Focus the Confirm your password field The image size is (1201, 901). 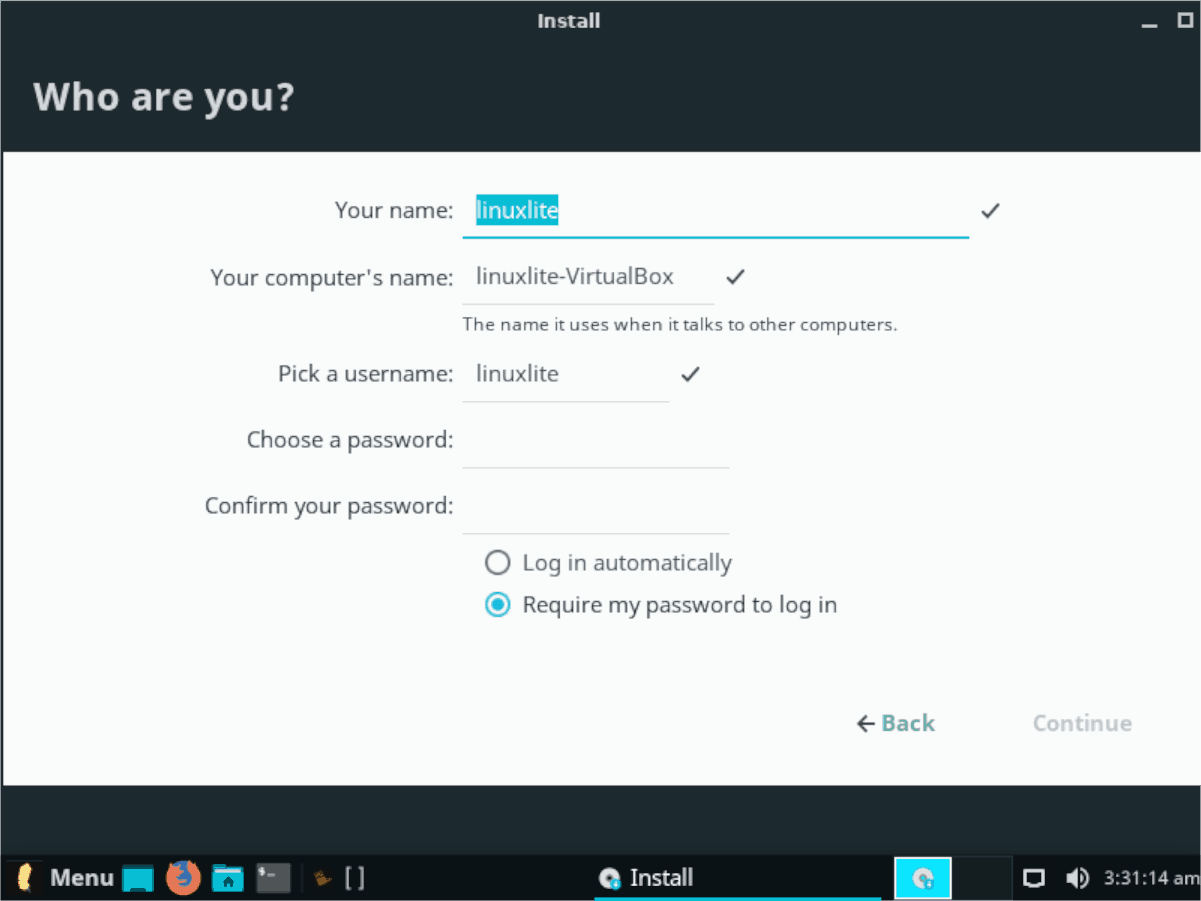coord(596,507)
